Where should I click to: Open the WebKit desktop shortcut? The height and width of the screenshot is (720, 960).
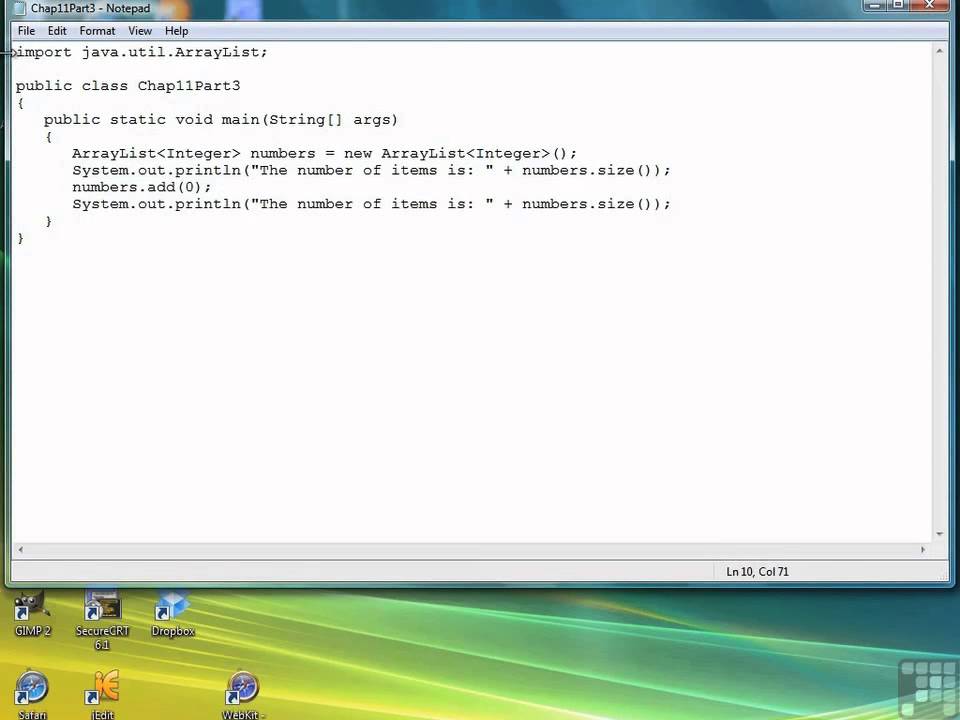click(242, 696)
